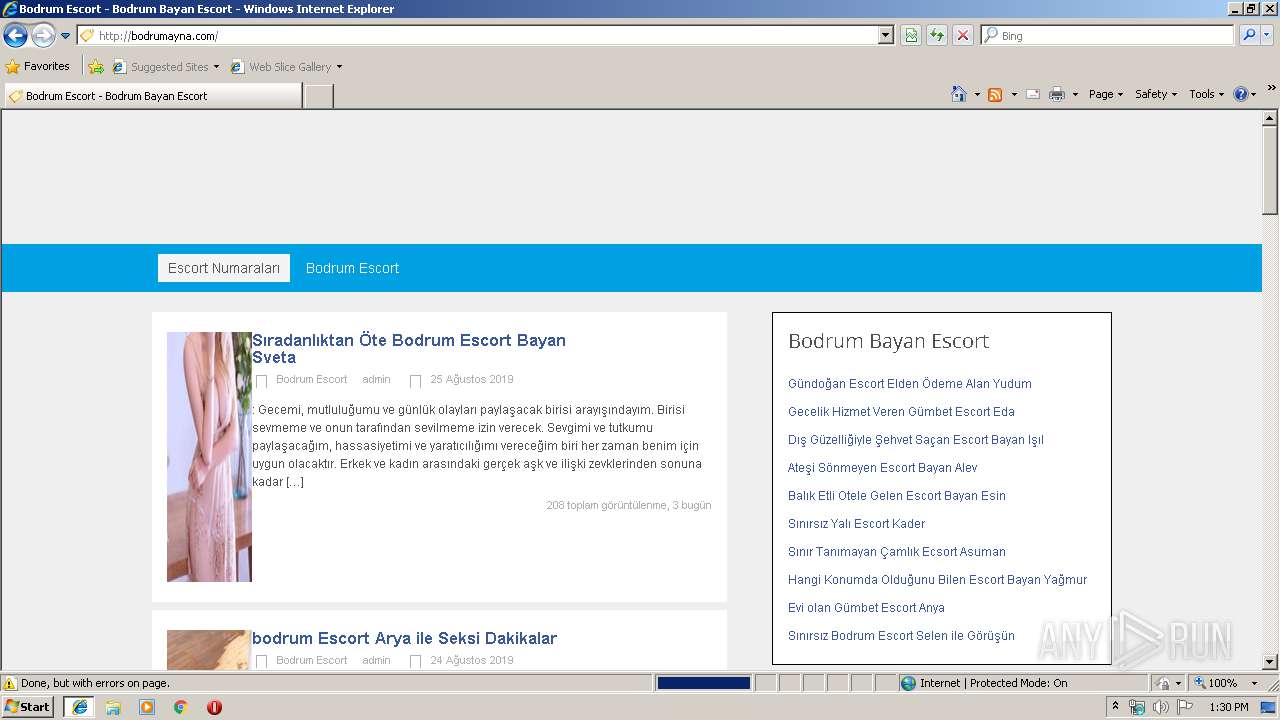Go back with the Back arrow button
1280x720 pixels.
15,36
